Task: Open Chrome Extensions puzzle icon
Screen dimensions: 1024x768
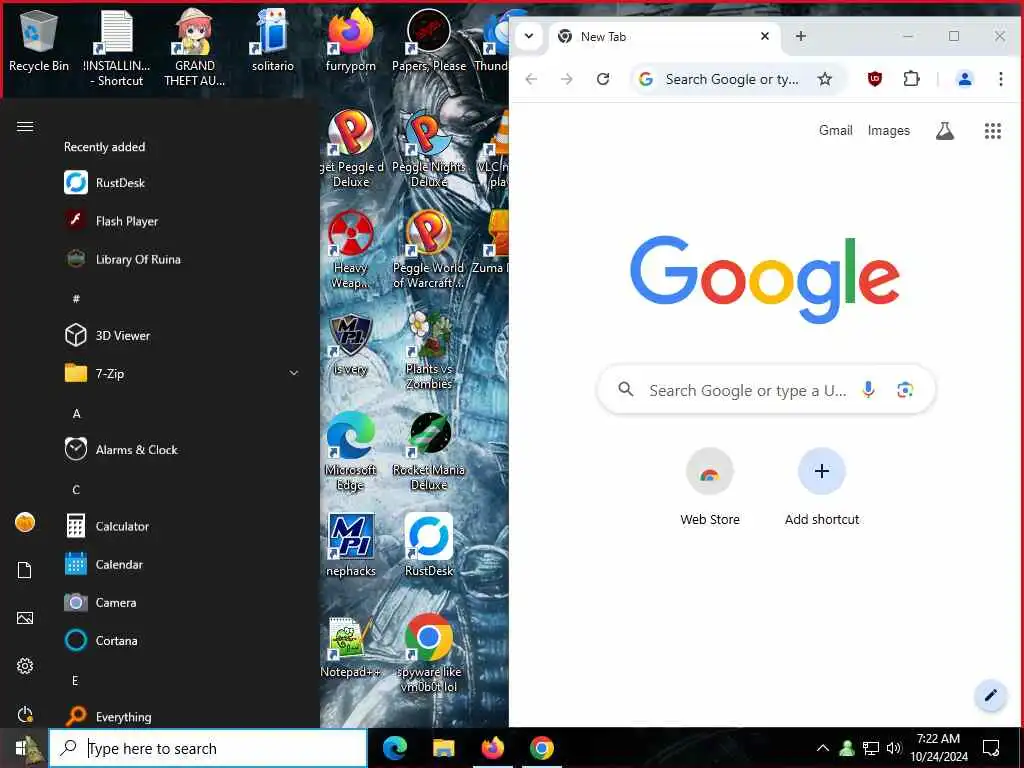Action: pos(911,79)
